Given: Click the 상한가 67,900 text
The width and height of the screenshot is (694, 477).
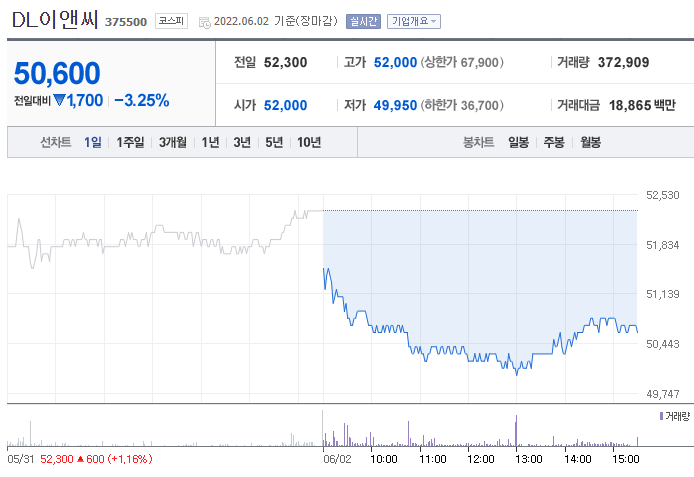Looking at the screenshot, I should pos(462,62).
